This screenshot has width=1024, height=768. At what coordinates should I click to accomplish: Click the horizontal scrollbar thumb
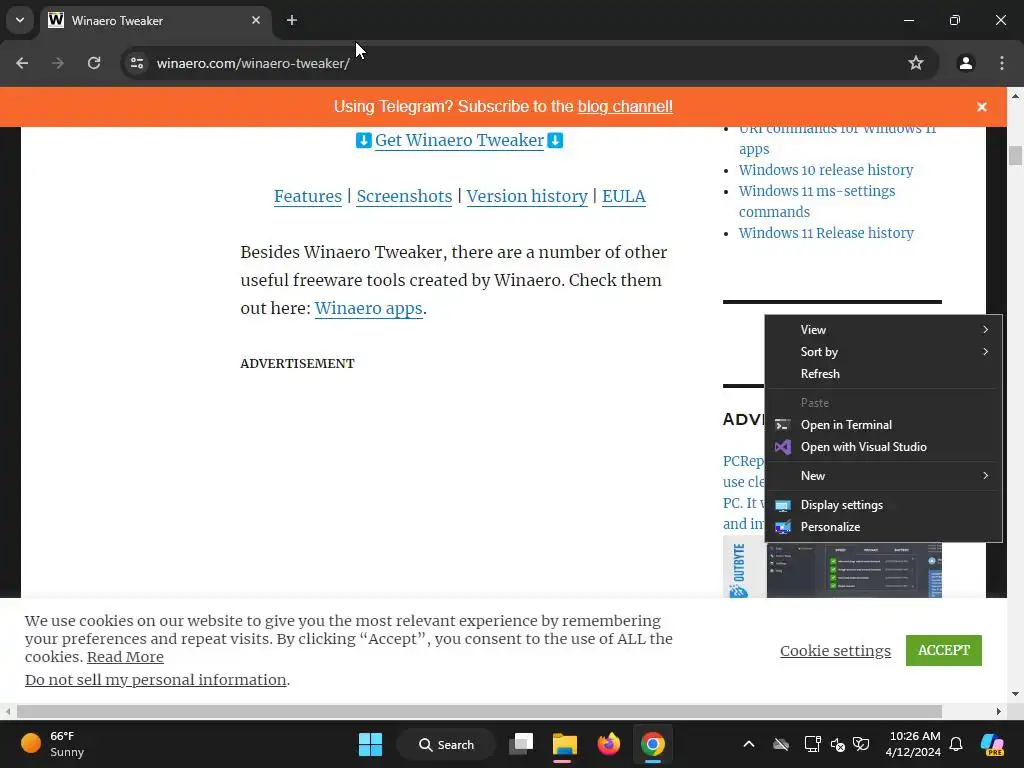pyautogui.click(x=479, y=711)
